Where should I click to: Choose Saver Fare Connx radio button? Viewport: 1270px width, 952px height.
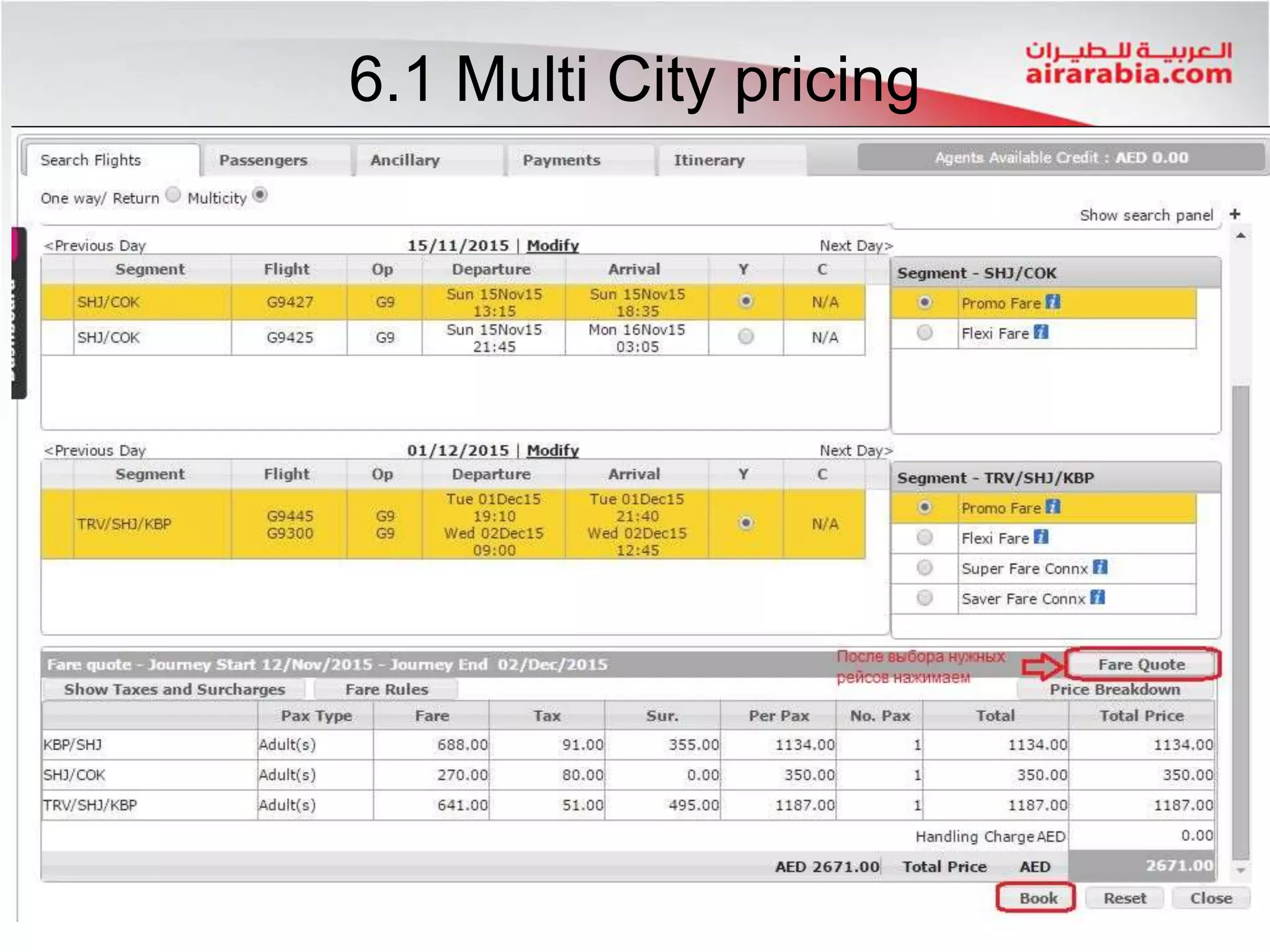point(925,598)
